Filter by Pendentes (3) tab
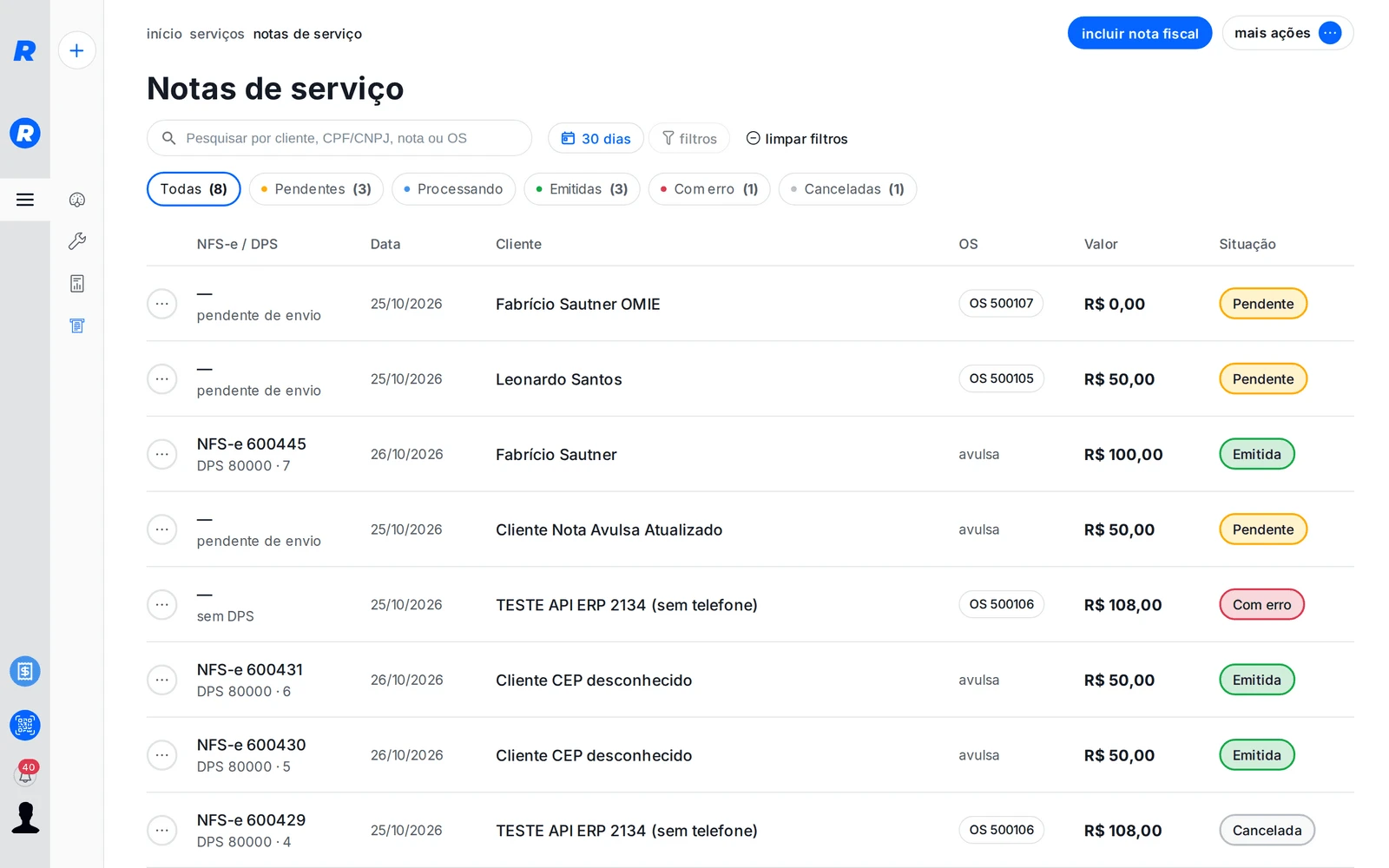Viewport: 1389px width, 868px height. tap(316, 189)
